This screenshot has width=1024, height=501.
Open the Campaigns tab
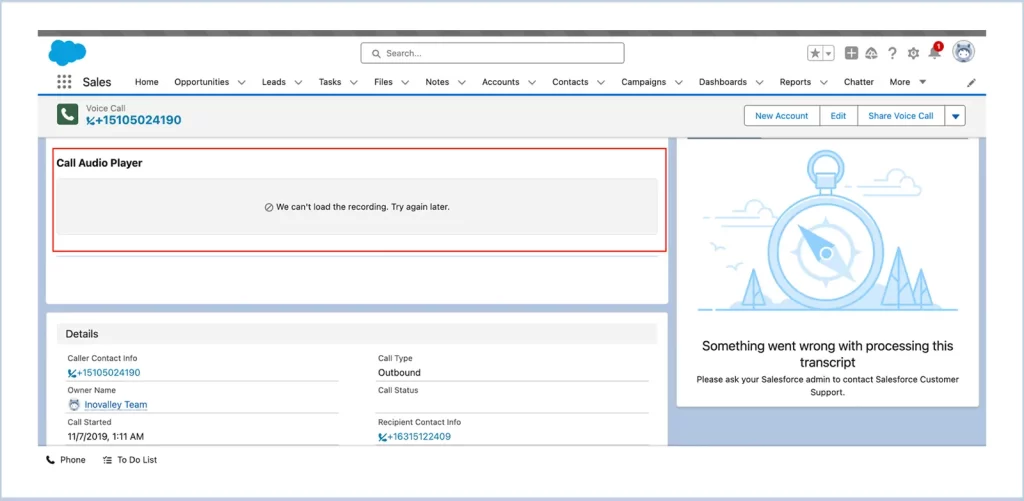click(643, 82)
